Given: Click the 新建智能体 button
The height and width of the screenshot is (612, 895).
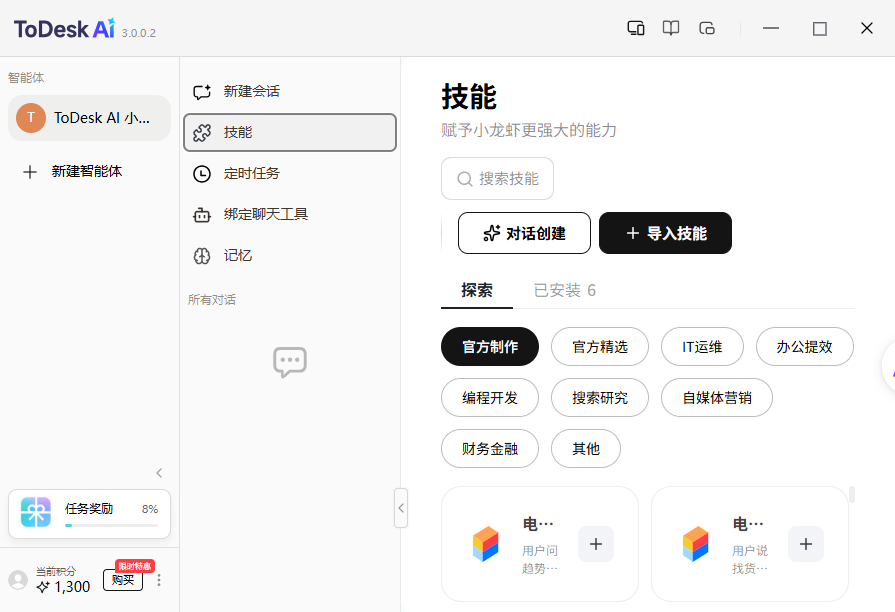Looking at the screenshot, I should coord(90,171).
